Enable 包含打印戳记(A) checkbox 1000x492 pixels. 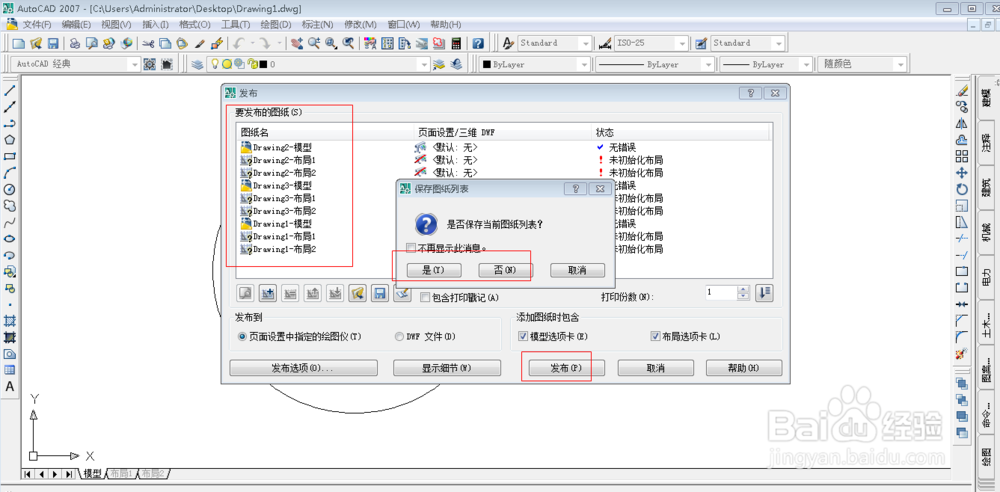tap(425, 297)
